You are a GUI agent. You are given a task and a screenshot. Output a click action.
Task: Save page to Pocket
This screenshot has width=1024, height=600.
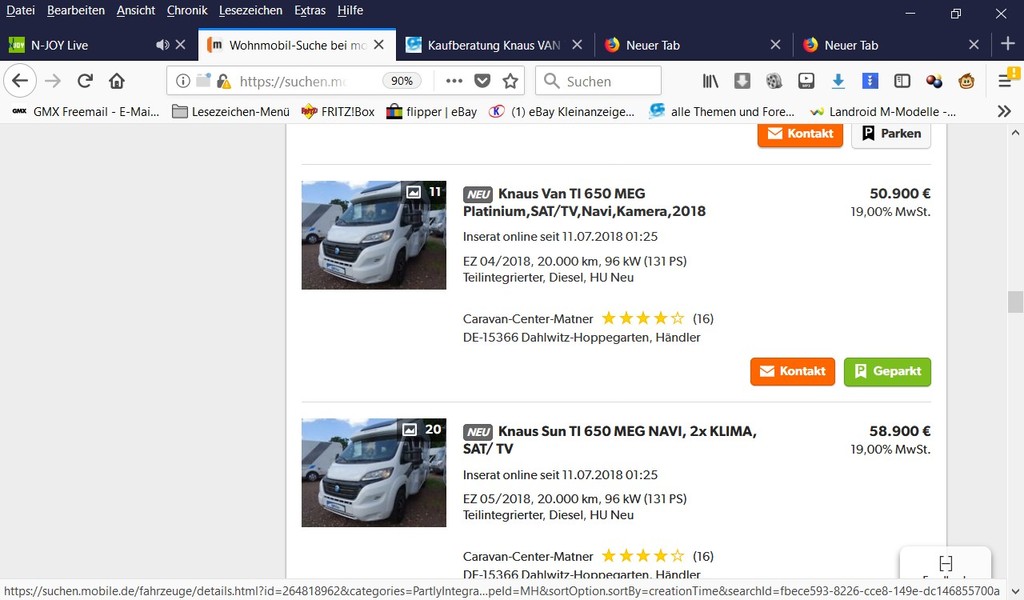482,81
